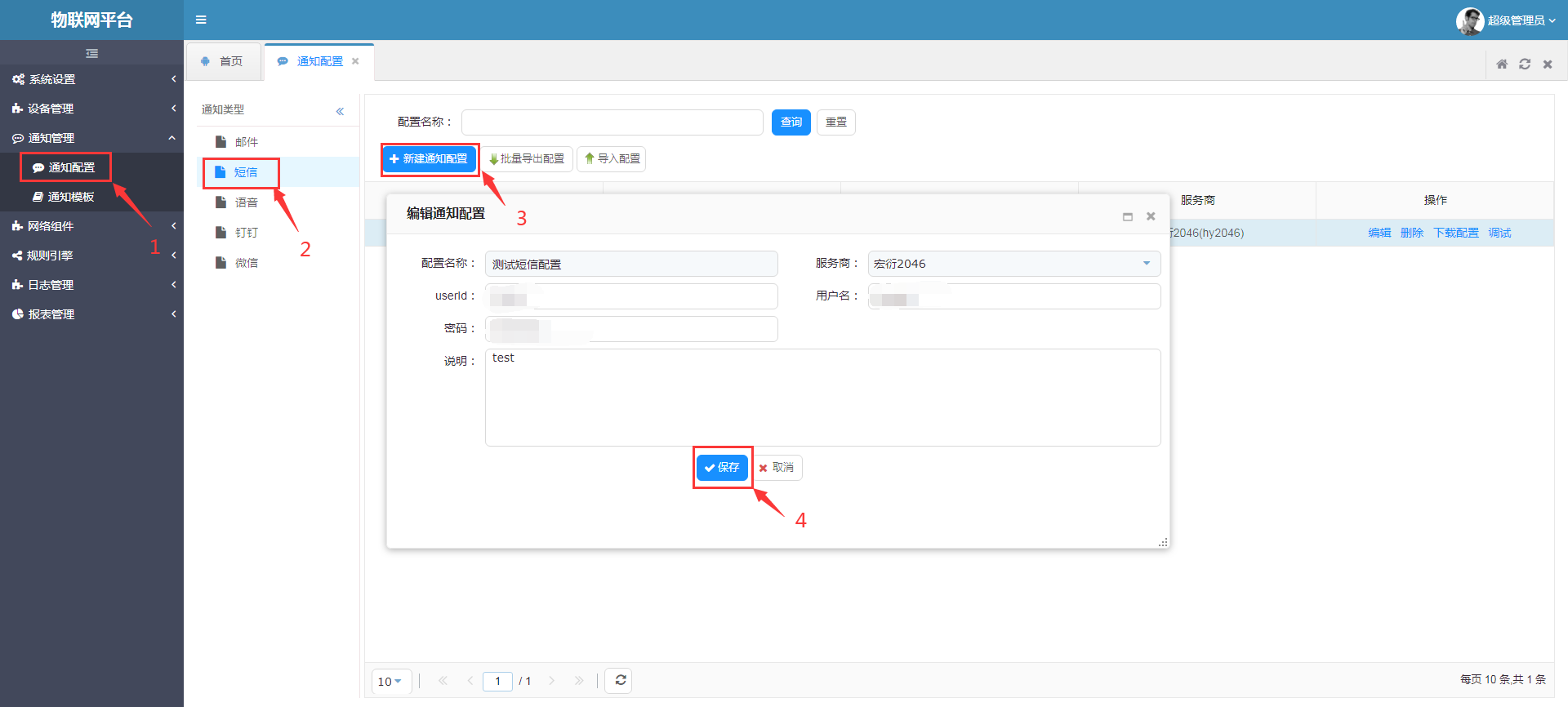
Task: Collapse the sidebar using the indent icon
Action: (92, 53)
